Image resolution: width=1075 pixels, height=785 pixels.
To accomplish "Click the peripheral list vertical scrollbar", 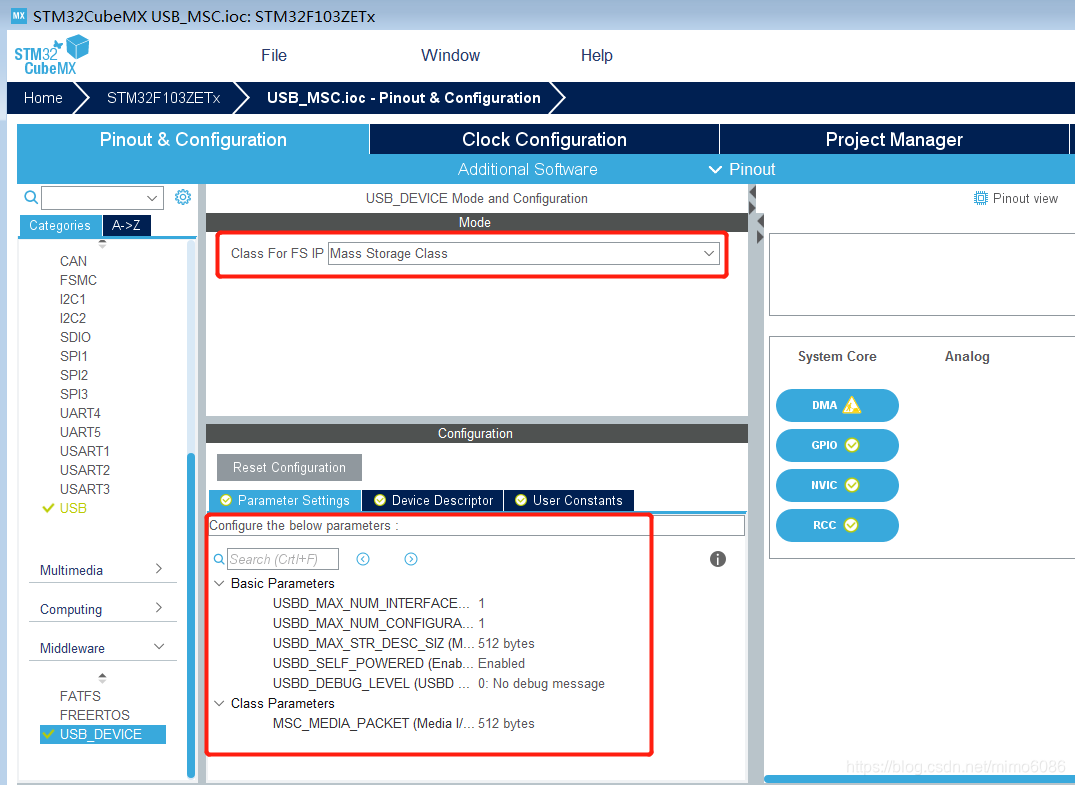I will (191, 614).
